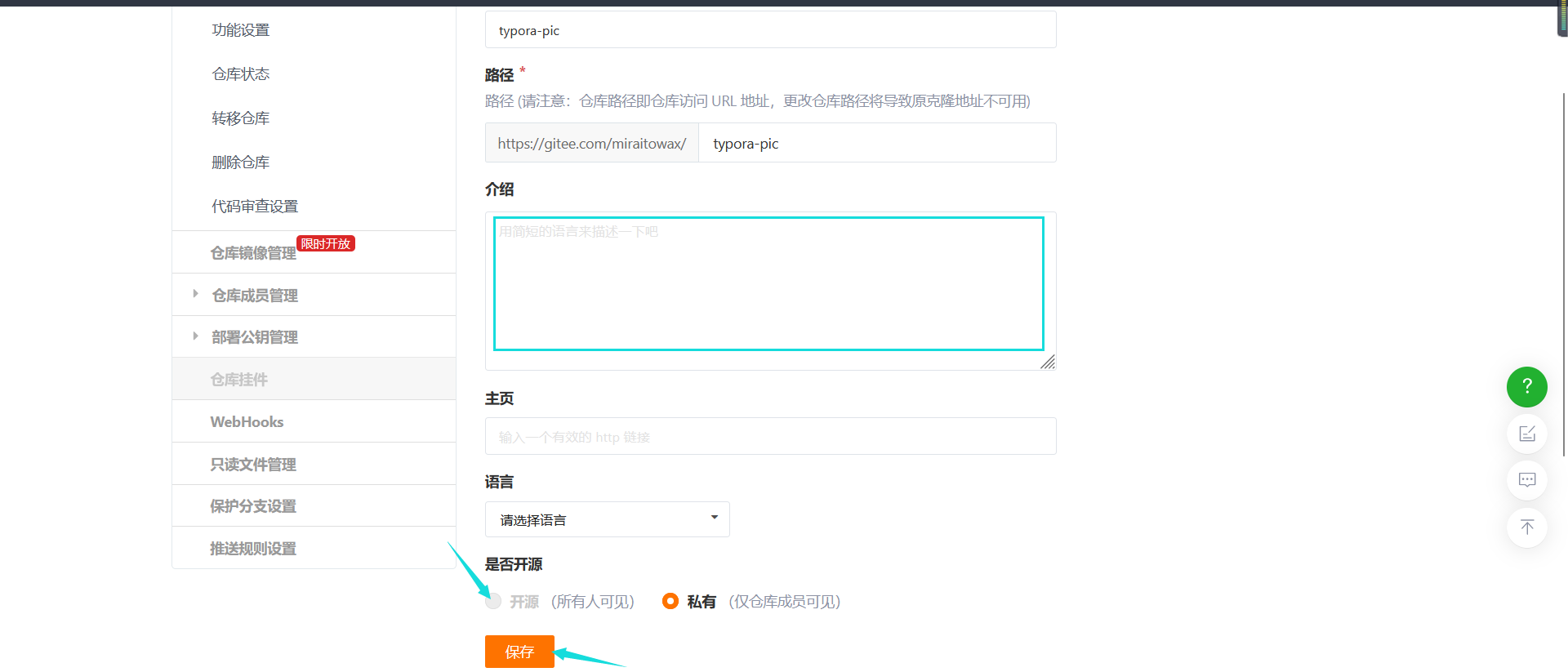Click the 主页 homepage URL input
Screen dimensions: 1568x672
pos(770,437)
